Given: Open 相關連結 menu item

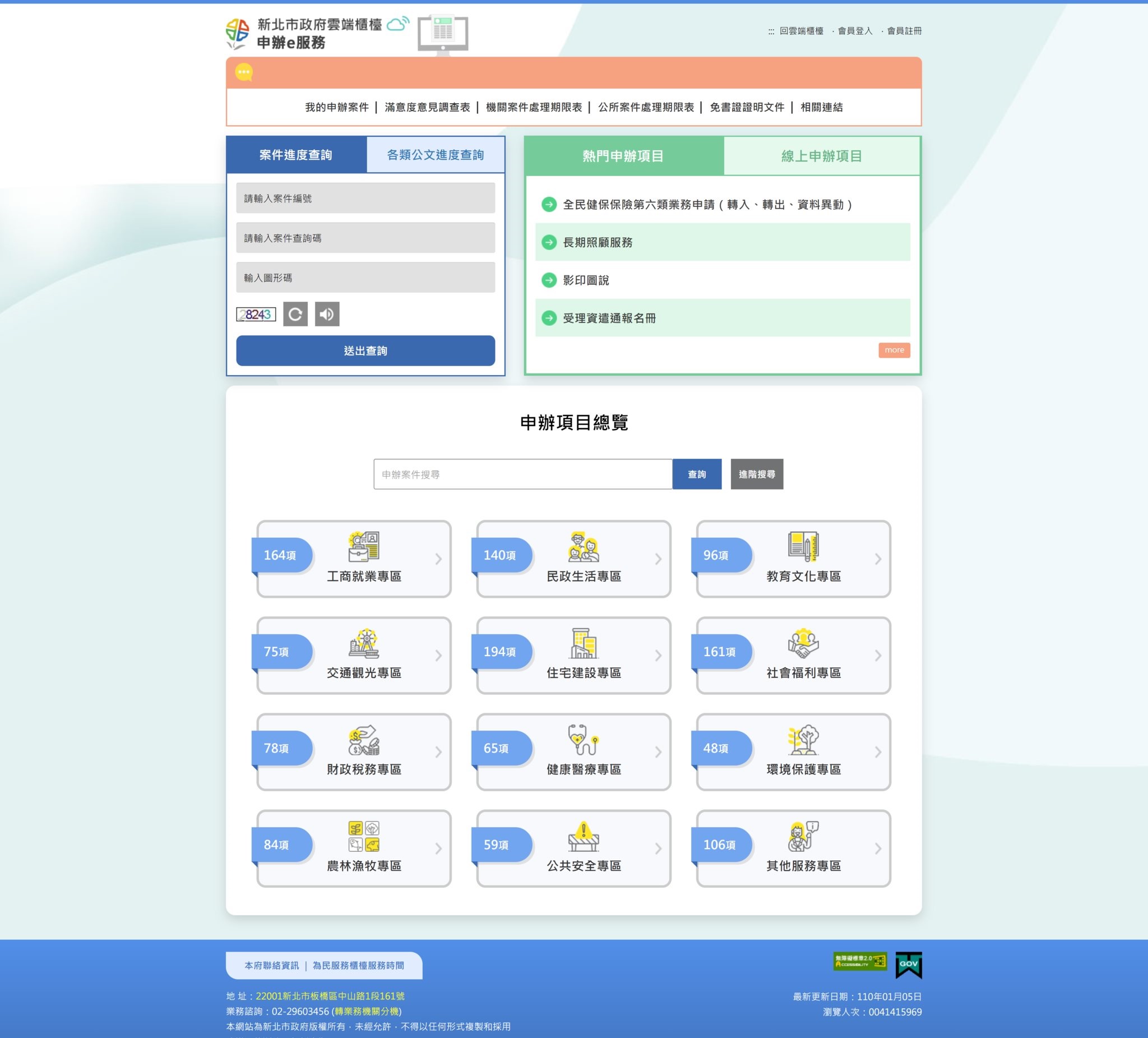Looking at the screenshot, I should [x=821, y=107].
